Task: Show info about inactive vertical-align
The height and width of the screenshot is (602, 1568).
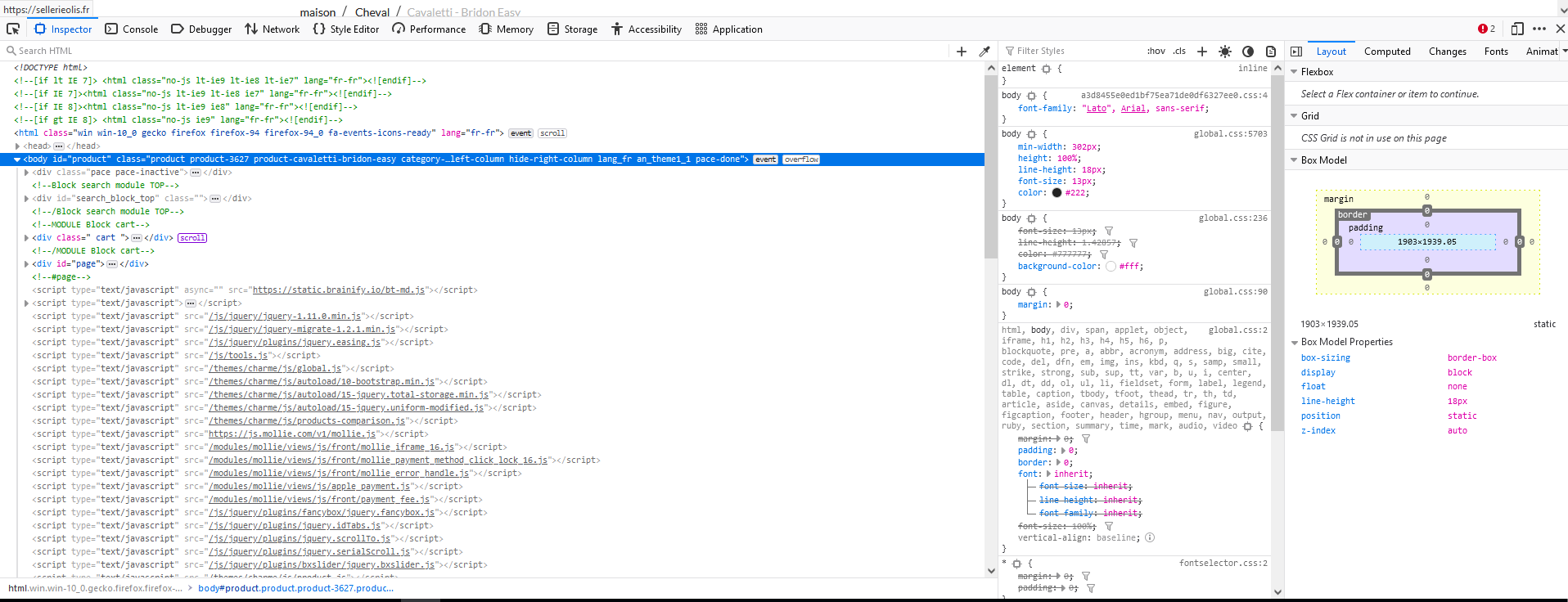Action: (x=1150, y=538)
